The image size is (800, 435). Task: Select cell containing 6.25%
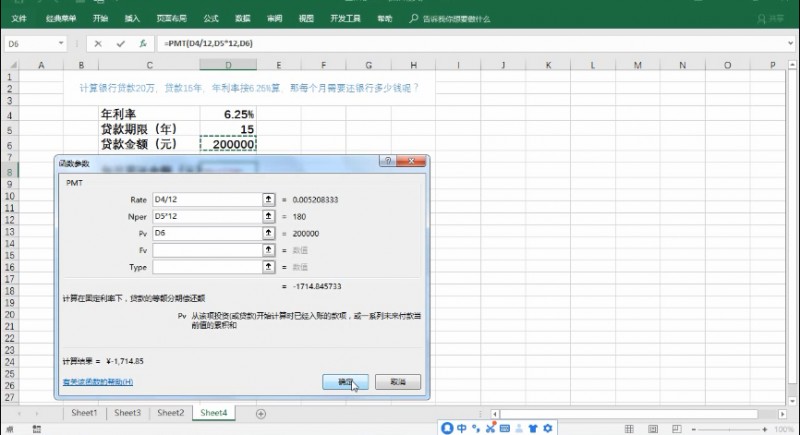coord(228,114)
